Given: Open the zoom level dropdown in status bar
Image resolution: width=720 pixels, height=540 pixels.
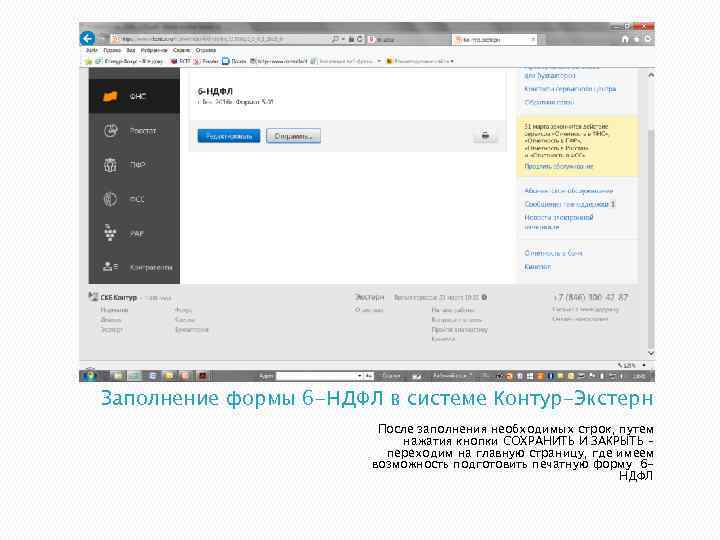Looking at the screenshot, I should 644,366.
